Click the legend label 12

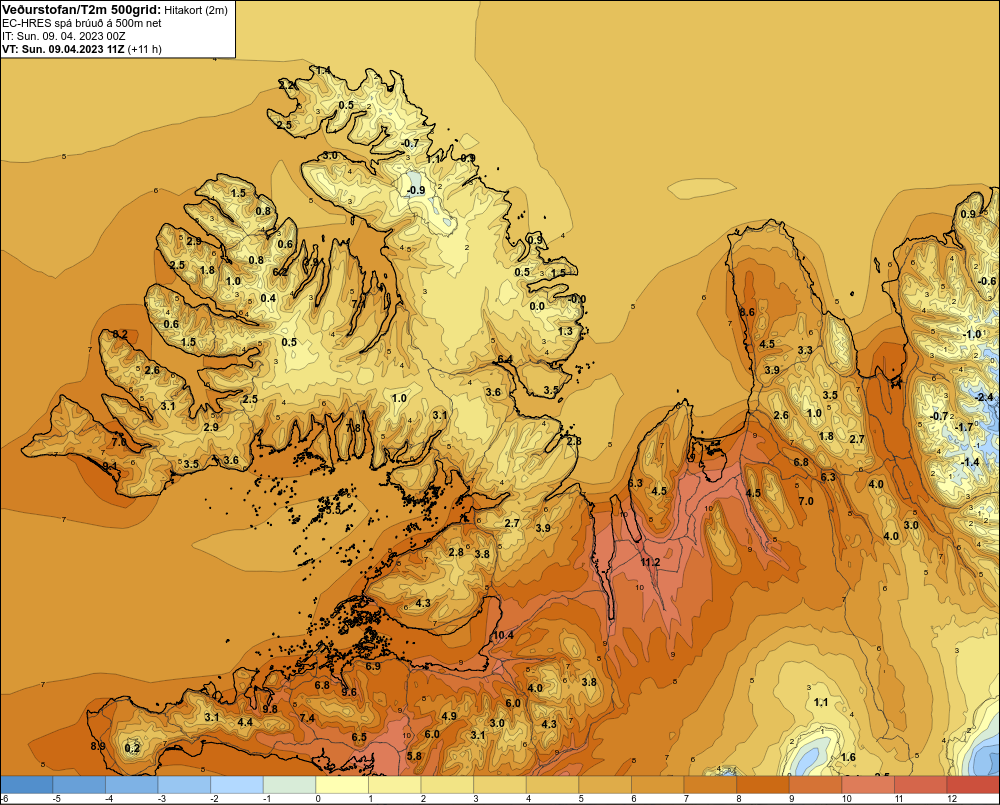(952, 799)
